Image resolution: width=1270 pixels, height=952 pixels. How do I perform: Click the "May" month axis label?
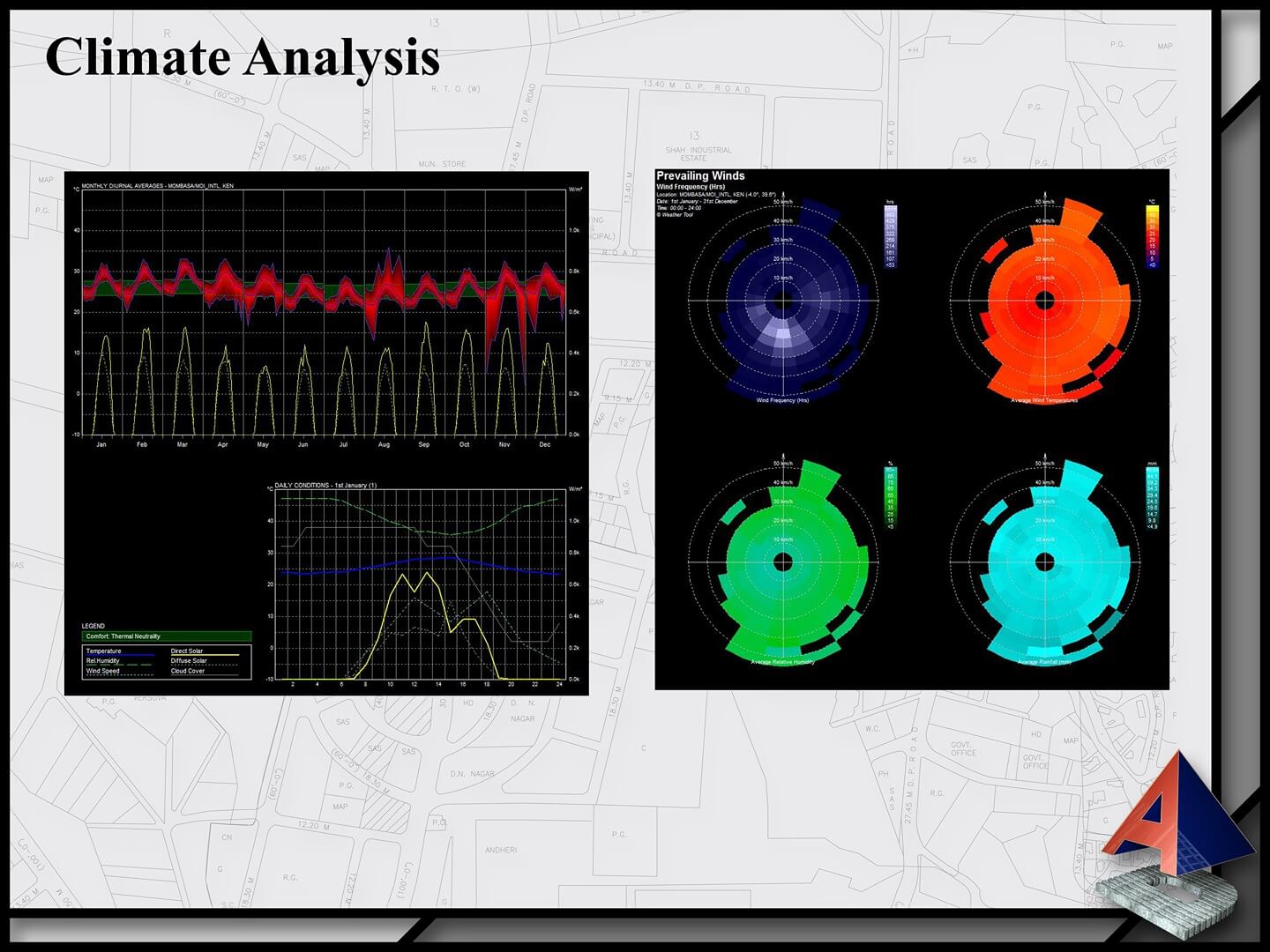point(263,445)
